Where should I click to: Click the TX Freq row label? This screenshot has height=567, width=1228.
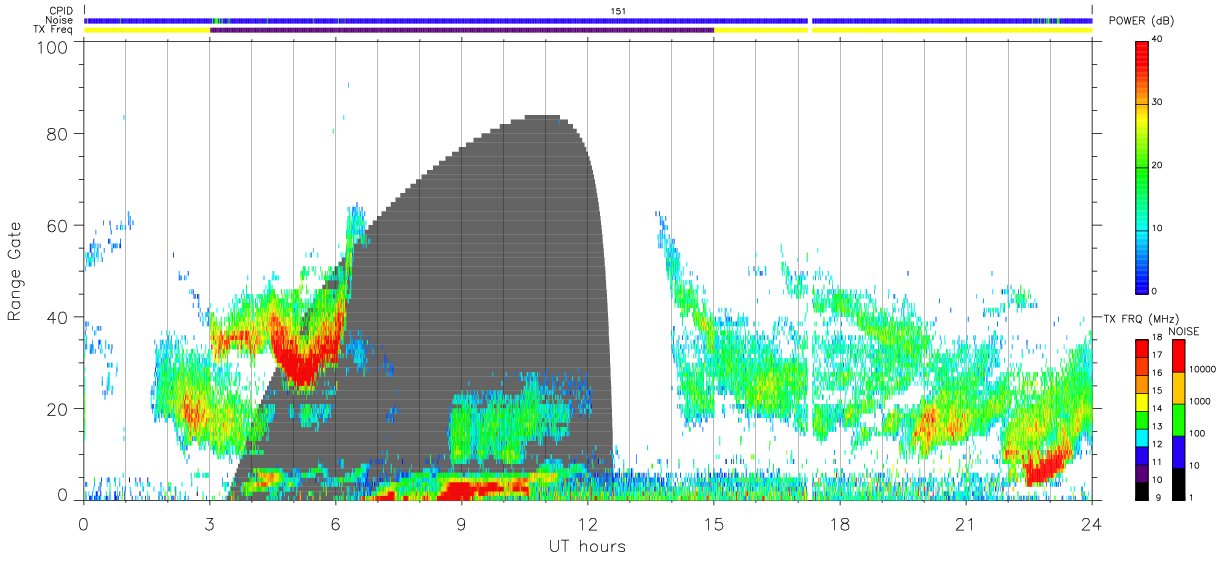point(54,29)
